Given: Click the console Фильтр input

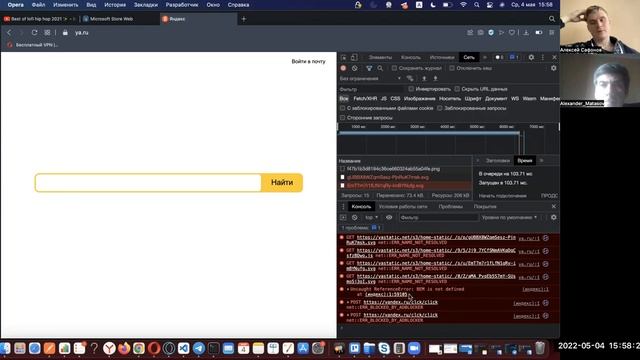Looking at the screenshot, I should point(438,218).
